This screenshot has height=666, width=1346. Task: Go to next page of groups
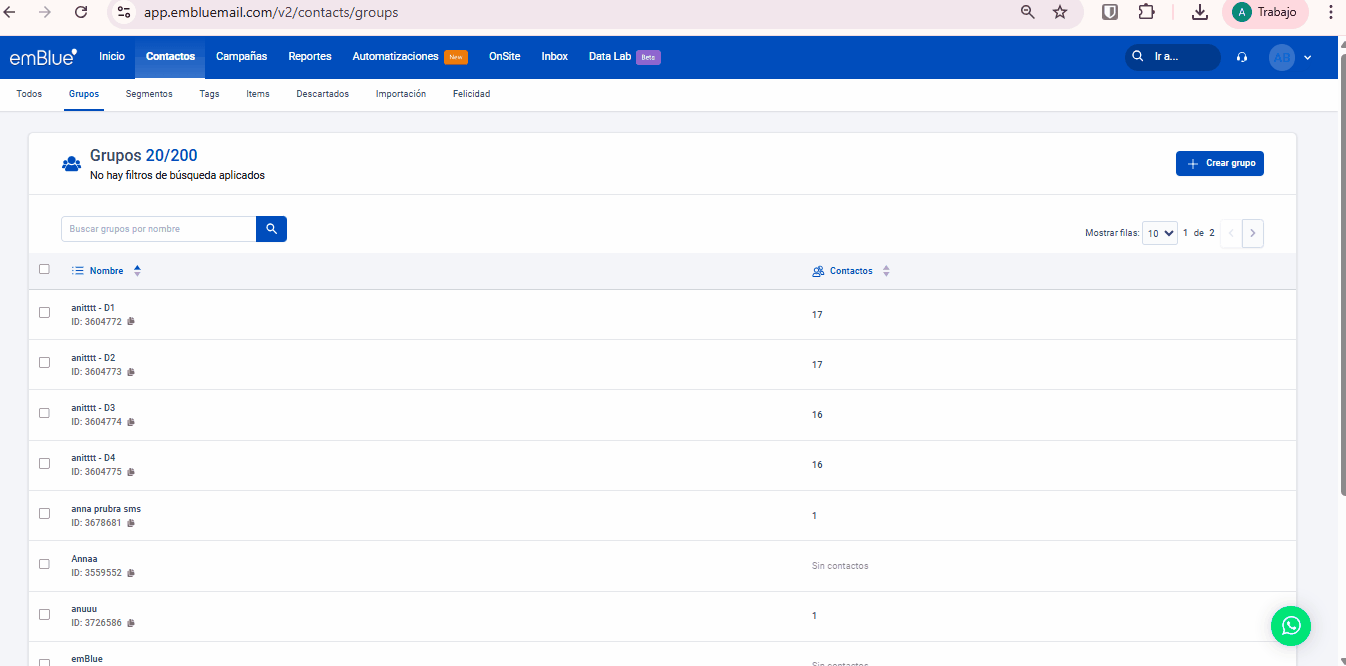click(1253, 233)
